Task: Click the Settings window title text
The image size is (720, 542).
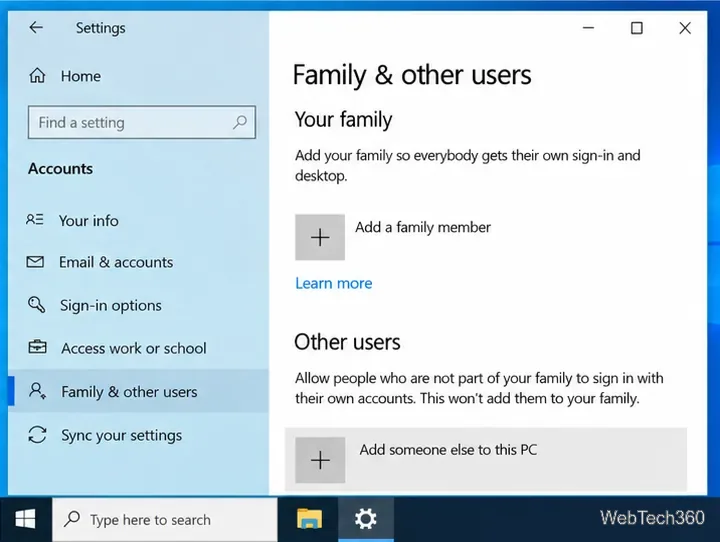Action: (x=101, y=28)
